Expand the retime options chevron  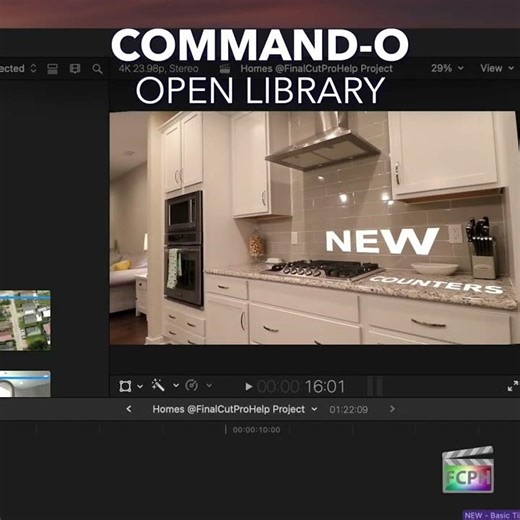coord(209,386)
